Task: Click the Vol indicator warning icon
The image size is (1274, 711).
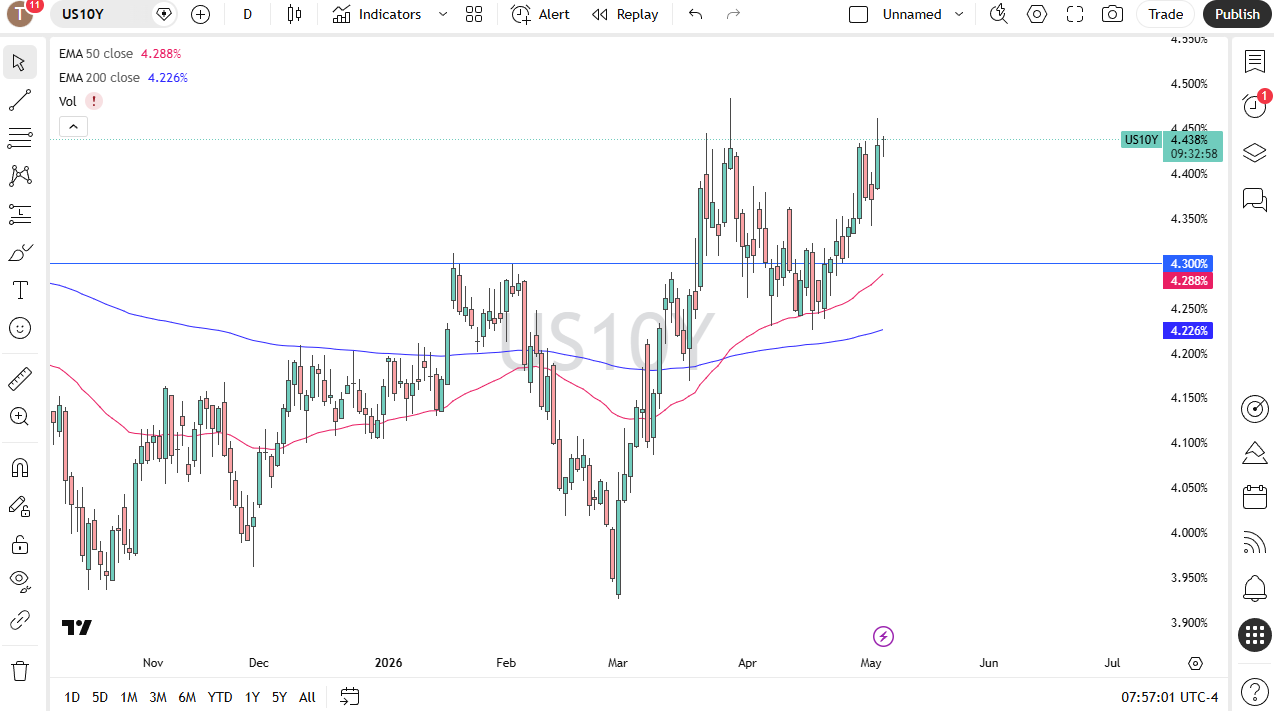Action: point(93,101)
